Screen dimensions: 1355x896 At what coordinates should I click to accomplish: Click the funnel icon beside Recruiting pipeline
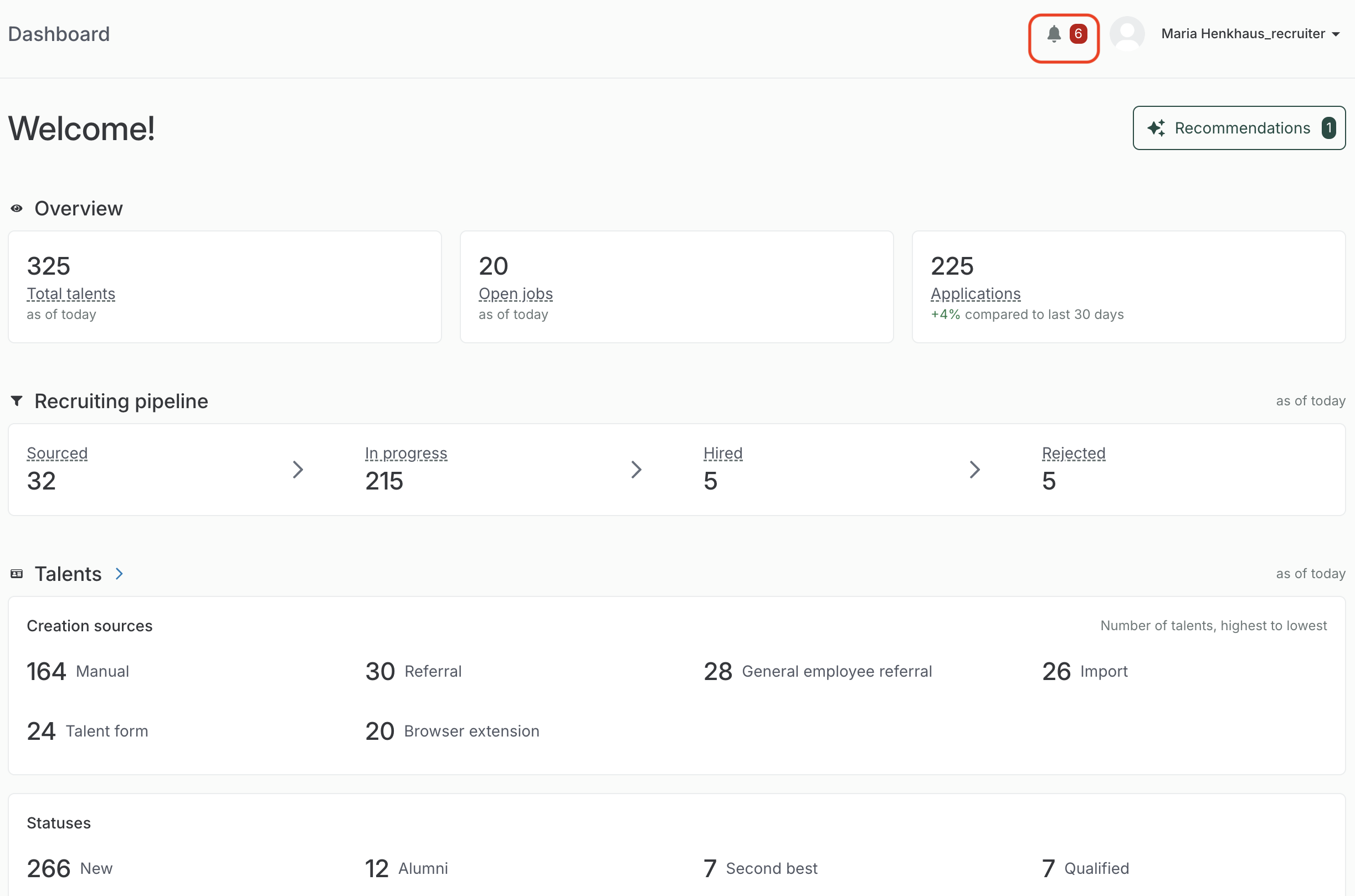click(x=17, y=401)
